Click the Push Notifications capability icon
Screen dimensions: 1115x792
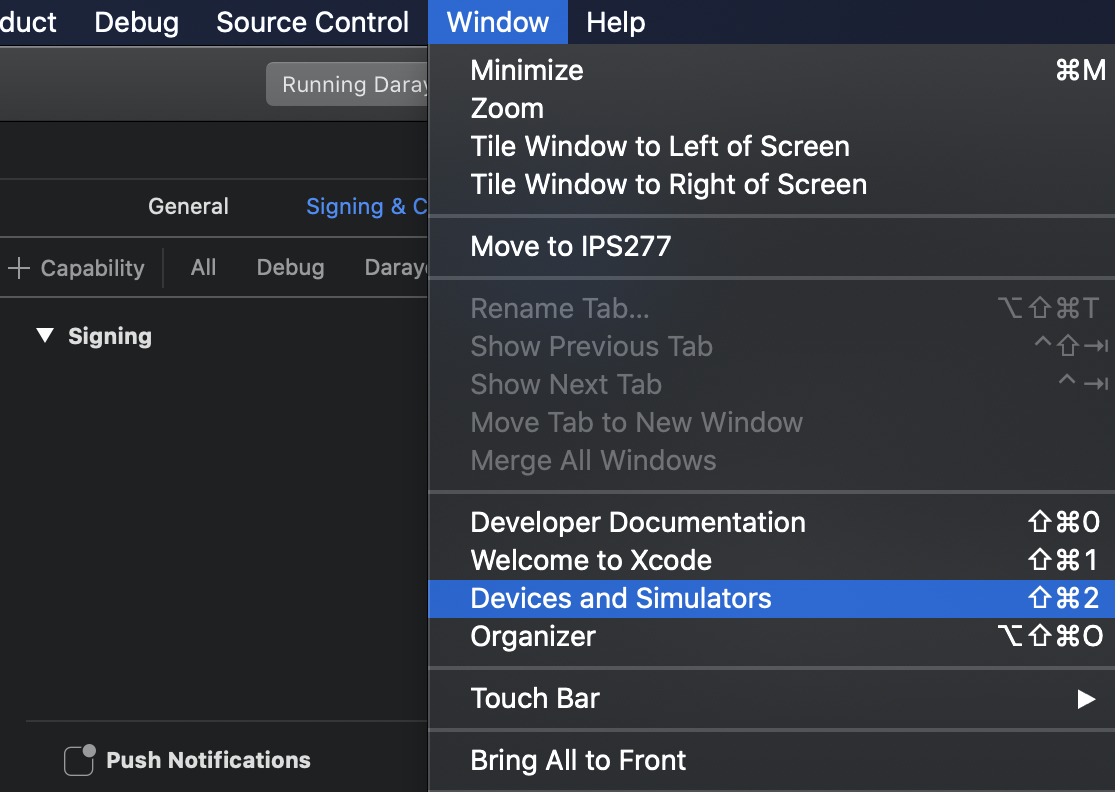coord(79,760)
